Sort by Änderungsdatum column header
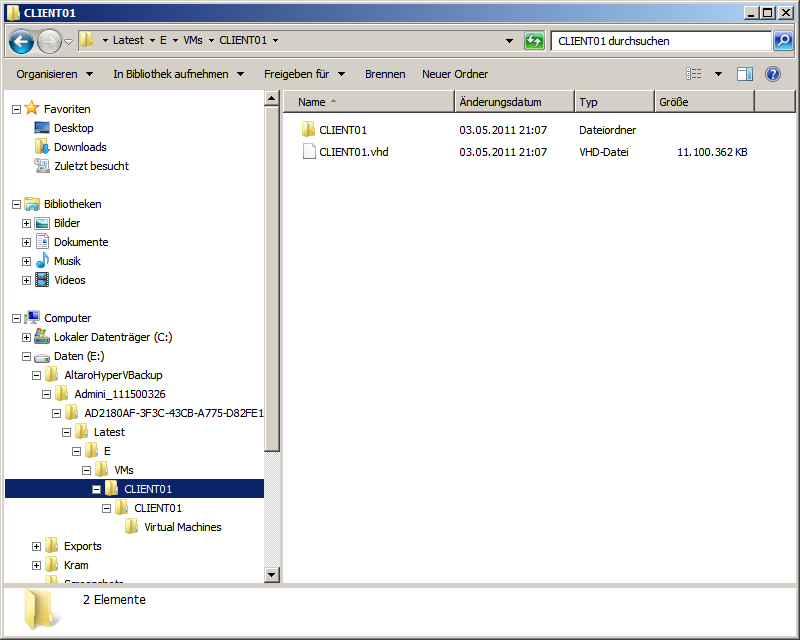 (514, 102)
